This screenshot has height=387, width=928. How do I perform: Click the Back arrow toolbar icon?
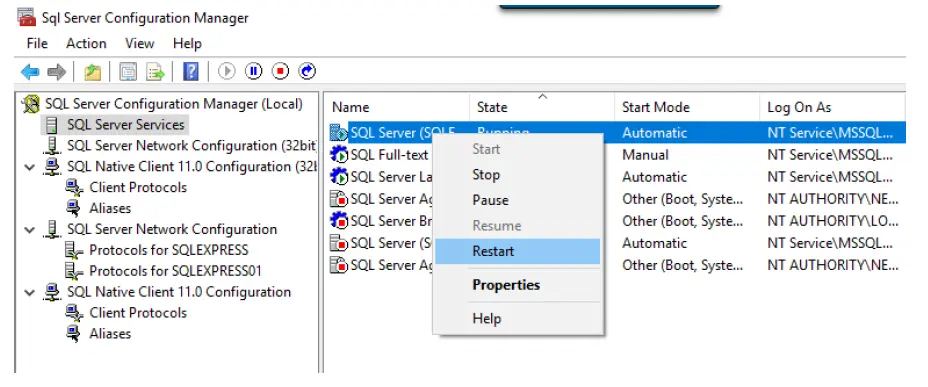click(30, 72)
